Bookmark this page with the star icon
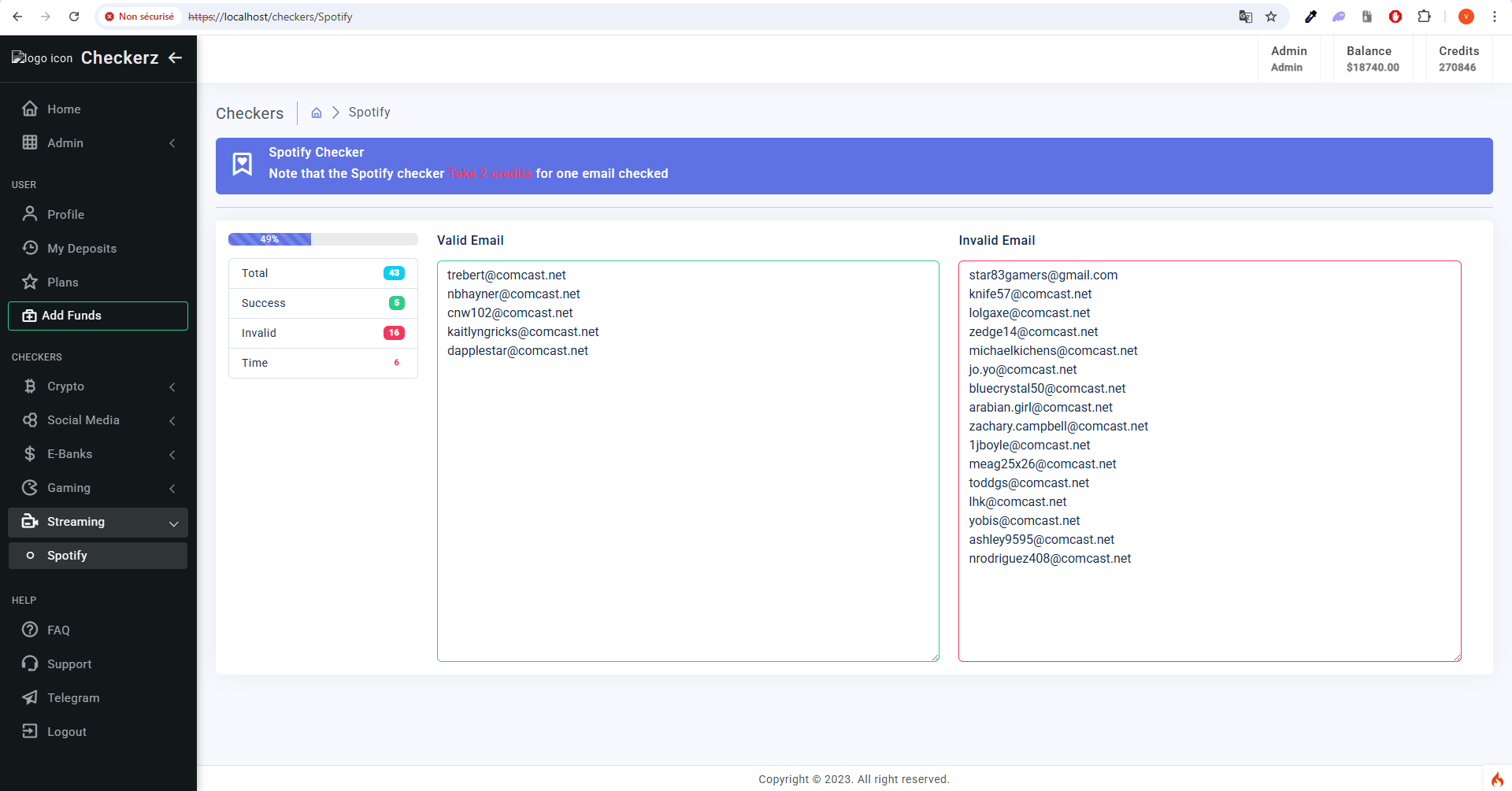This screenshot has height=791, width=1512. [x=1271, y=17]
